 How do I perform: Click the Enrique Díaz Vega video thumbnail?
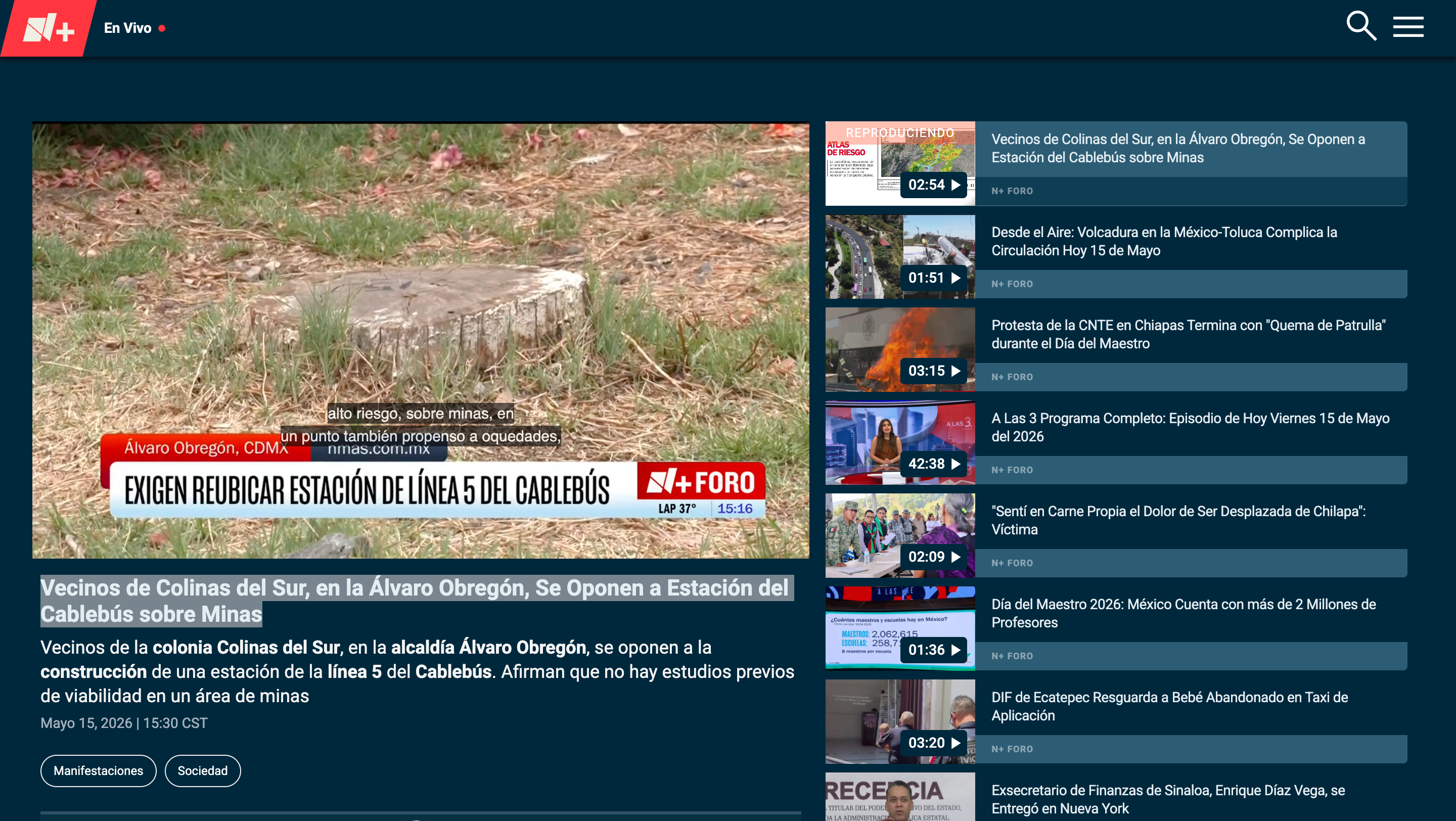coord(900,797)
